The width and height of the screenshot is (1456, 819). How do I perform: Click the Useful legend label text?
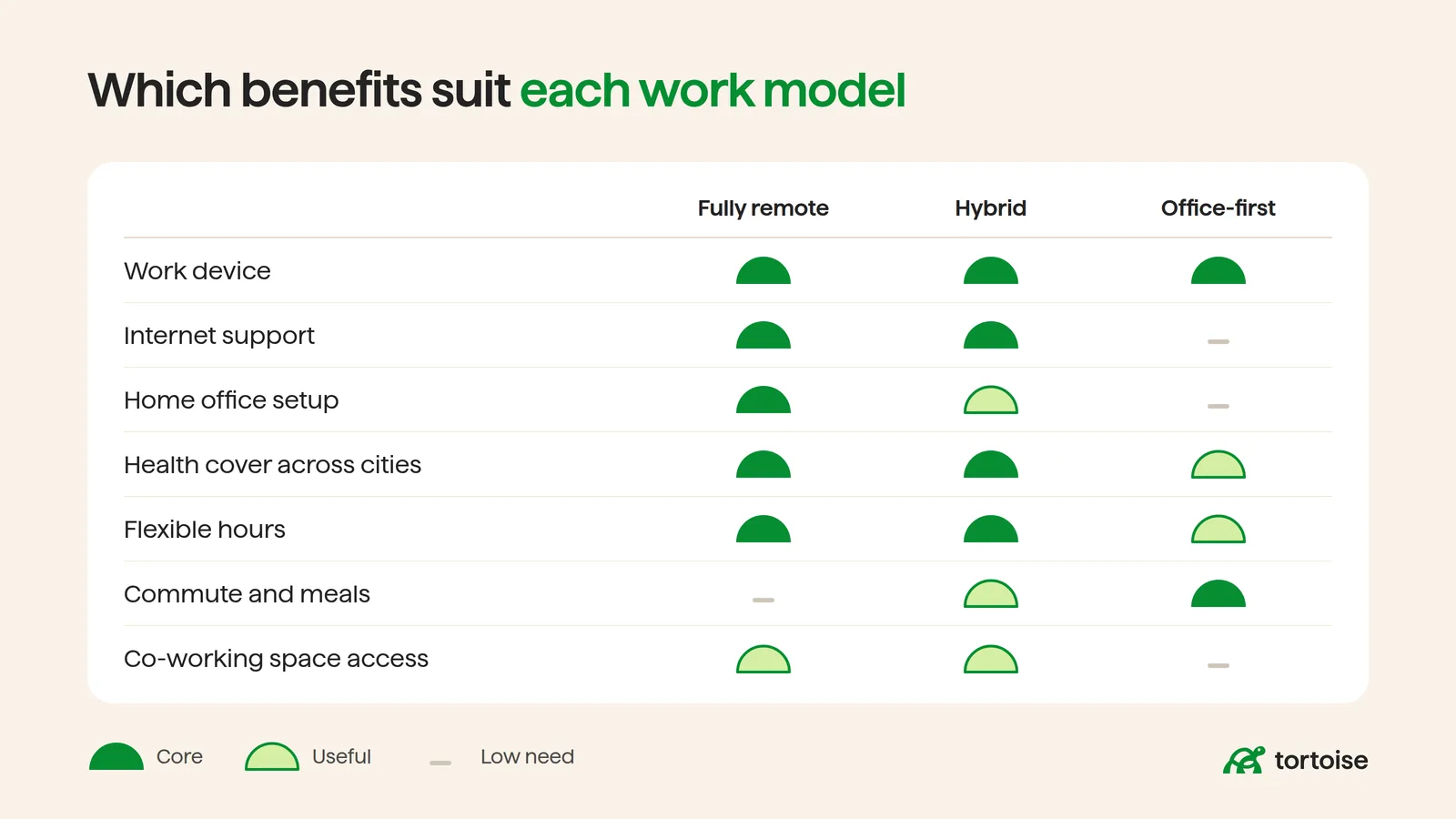tap(341, 756)
